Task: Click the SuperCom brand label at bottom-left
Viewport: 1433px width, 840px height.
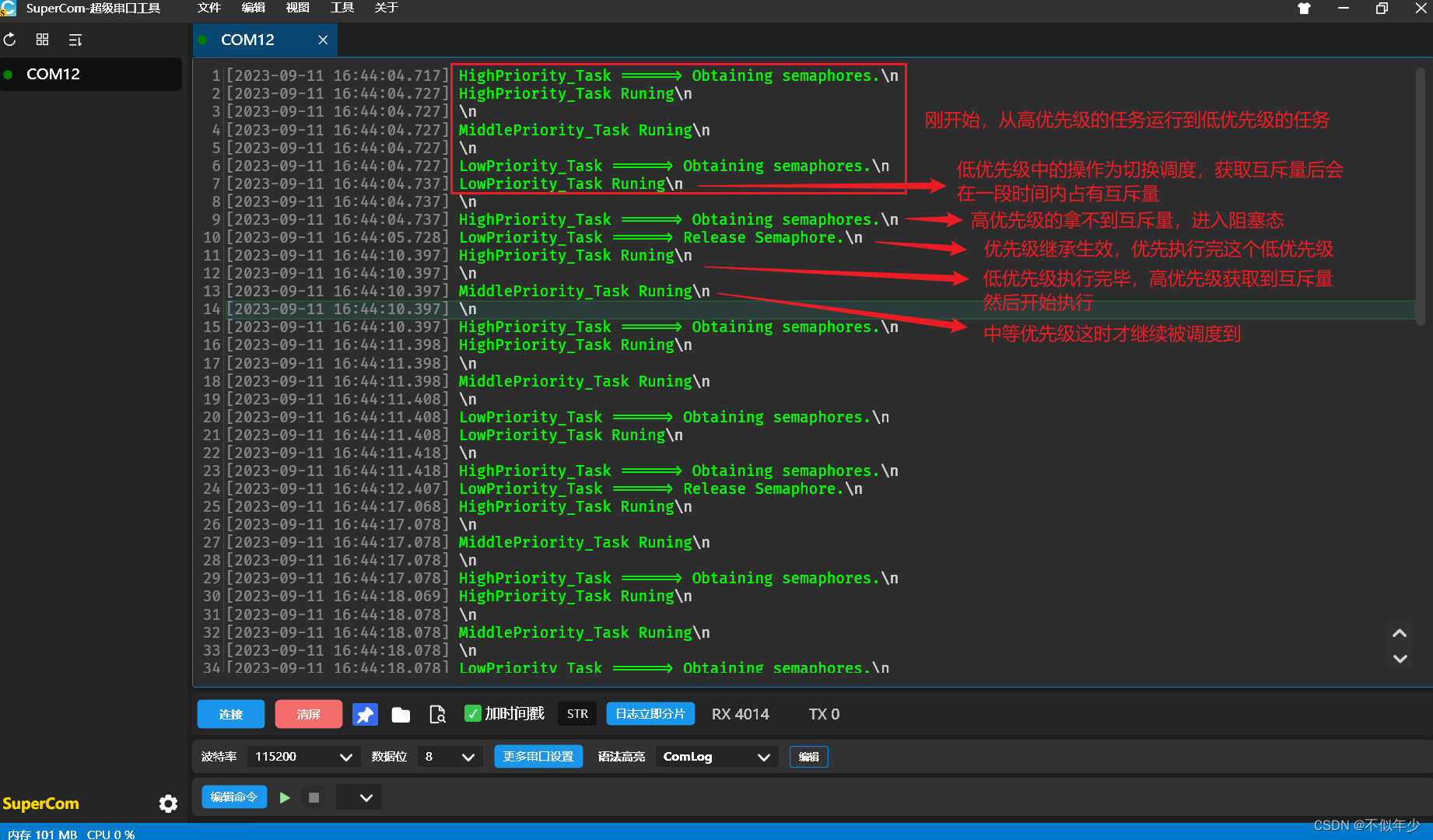Action: [x=40, y=803]
